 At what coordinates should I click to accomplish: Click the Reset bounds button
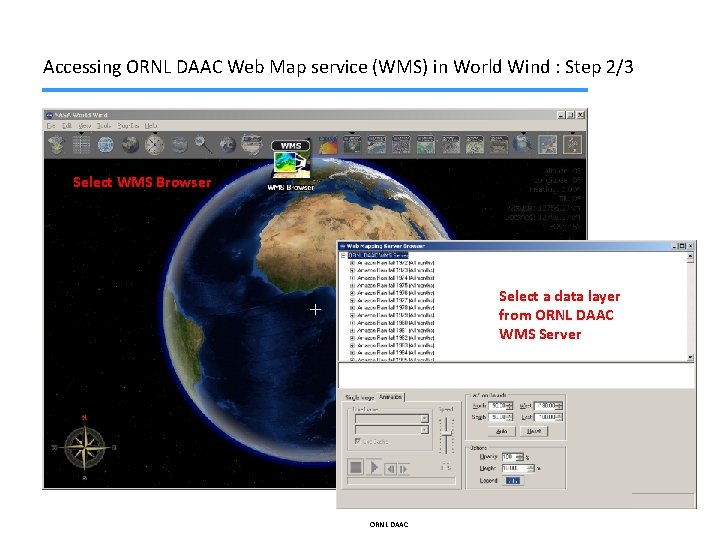tap(534, 431)
